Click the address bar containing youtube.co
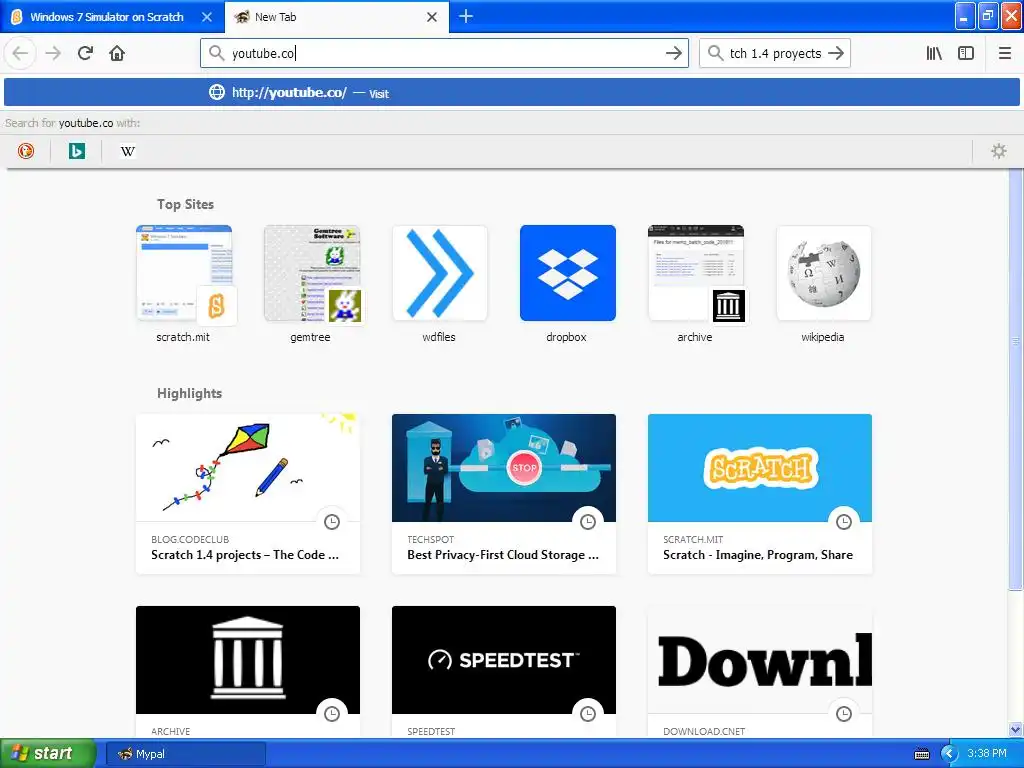This screenshot has width=1024, height=768. click(444, 54)
